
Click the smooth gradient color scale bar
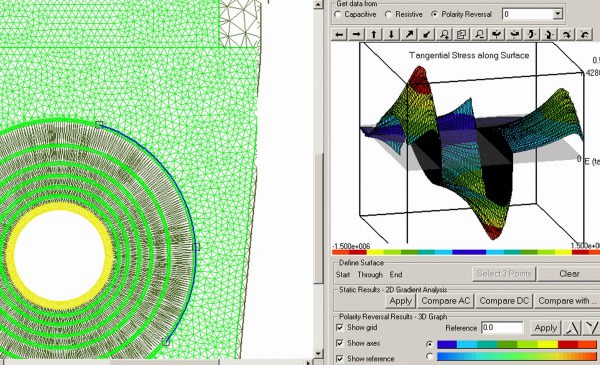point(517,357)
